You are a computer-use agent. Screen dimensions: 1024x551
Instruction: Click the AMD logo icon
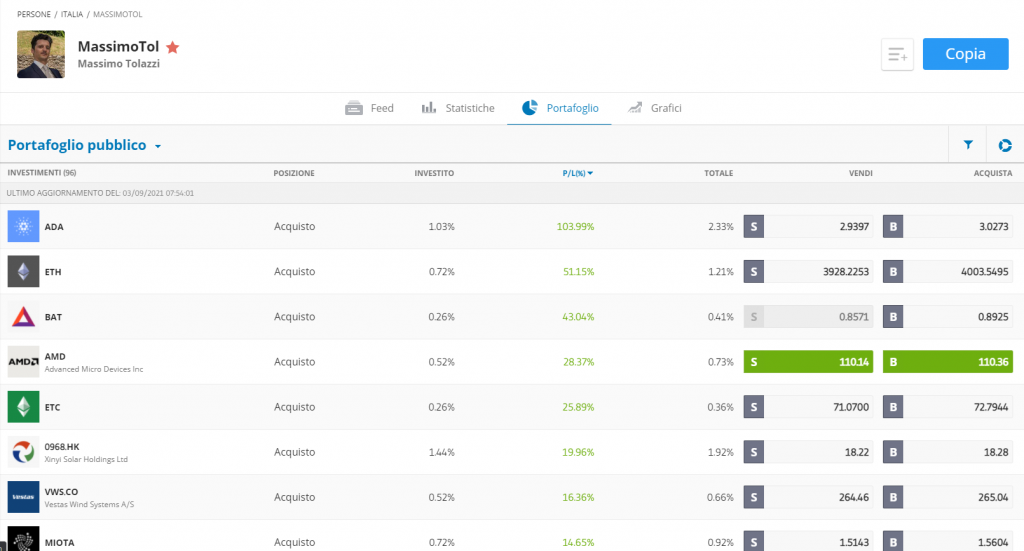[24, 362]
